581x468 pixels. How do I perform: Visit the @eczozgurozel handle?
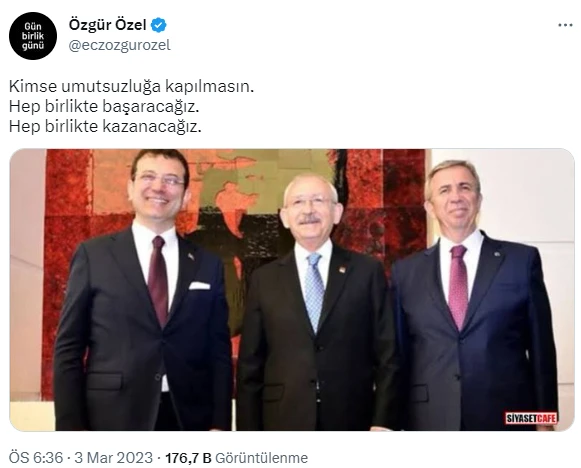tap(119, 45)
